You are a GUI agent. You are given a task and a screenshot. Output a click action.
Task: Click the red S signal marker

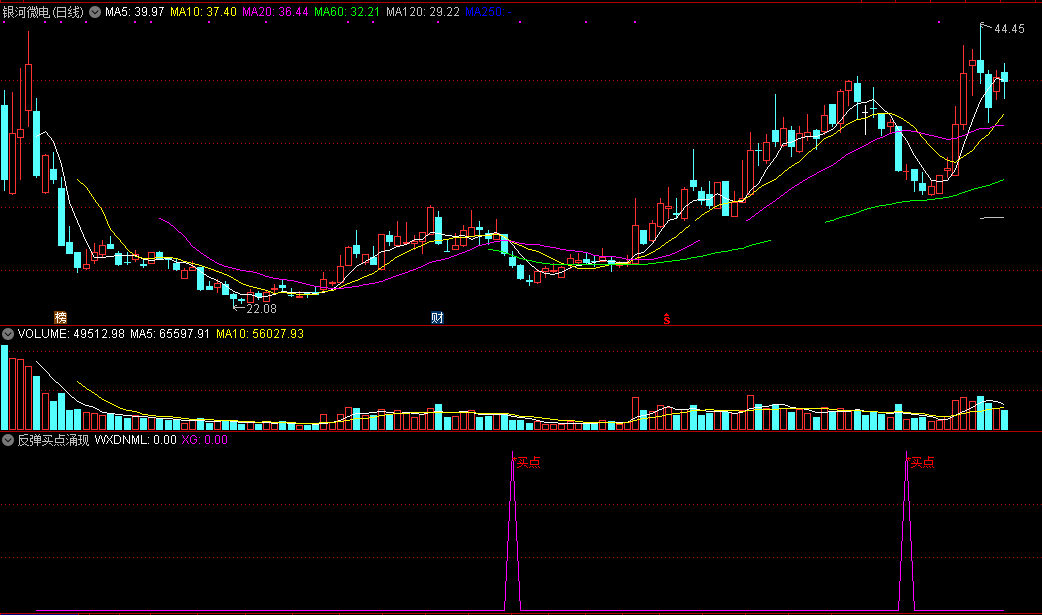pos(667,319)
